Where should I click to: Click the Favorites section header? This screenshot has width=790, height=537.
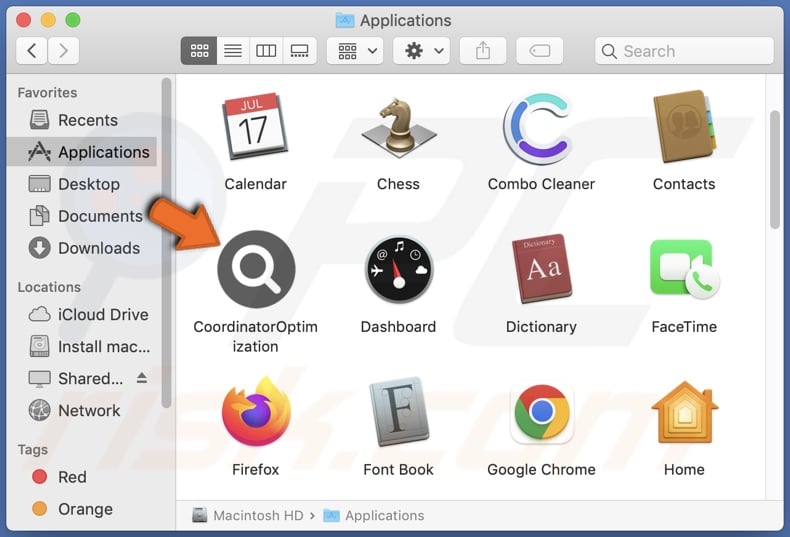pyautogui.click(x=47, y=93)
